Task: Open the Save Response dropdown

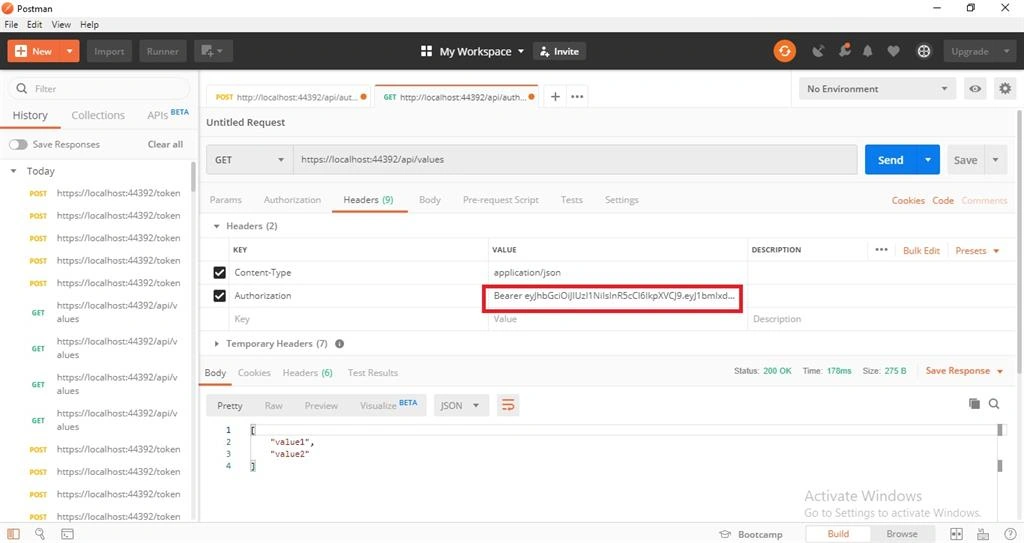Action: (x=964, y=370)
